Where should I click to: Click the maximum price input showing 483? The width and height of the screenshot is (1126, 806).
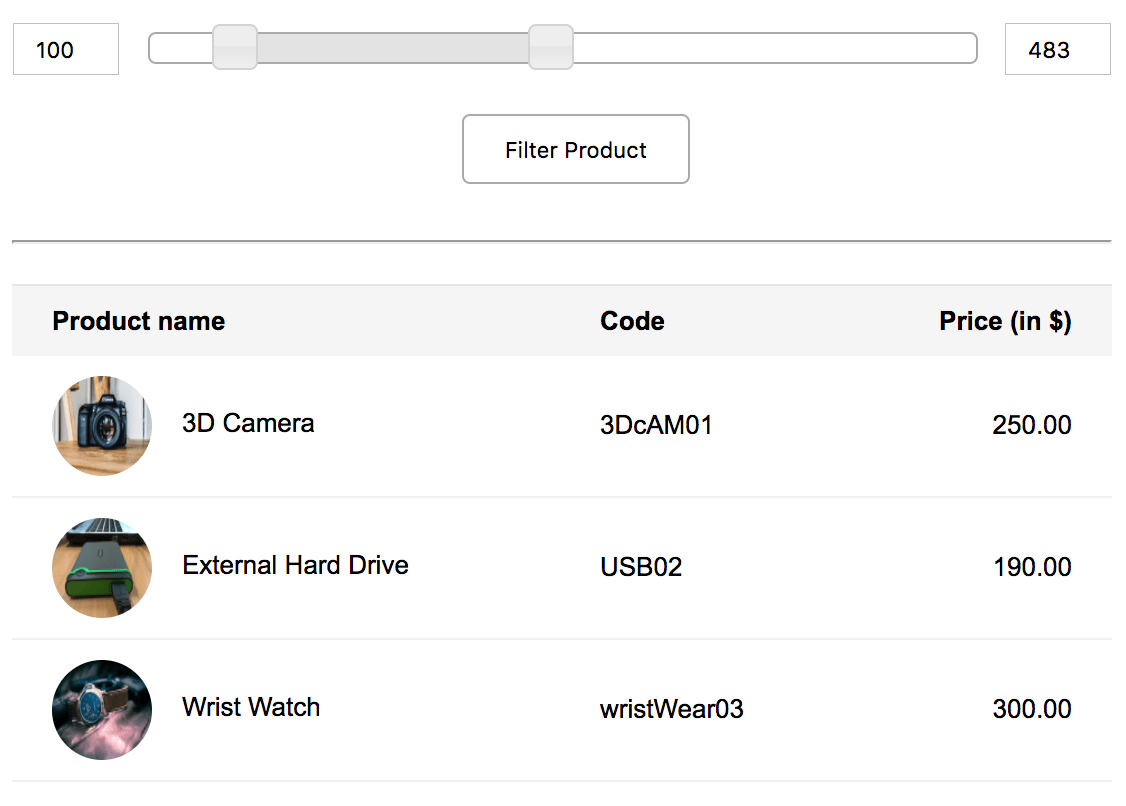pos(1057,49)
